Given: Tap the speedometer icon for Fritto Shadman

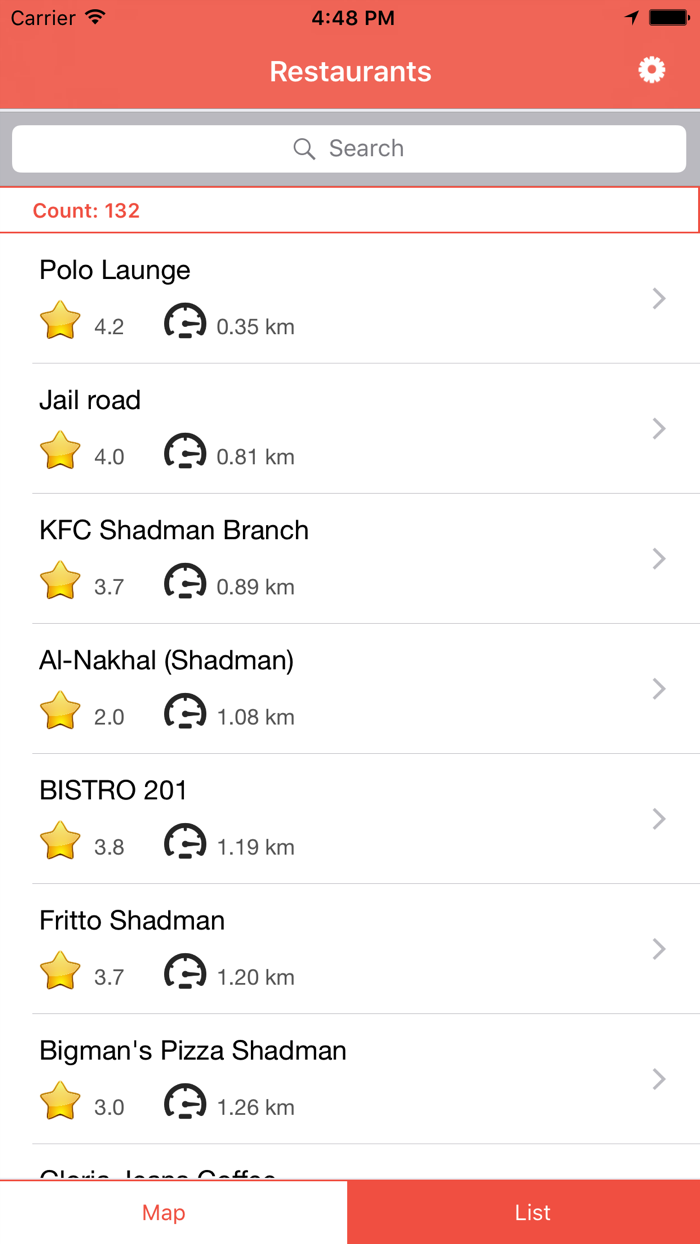Looking at the screenshot, I should [185, 970].
